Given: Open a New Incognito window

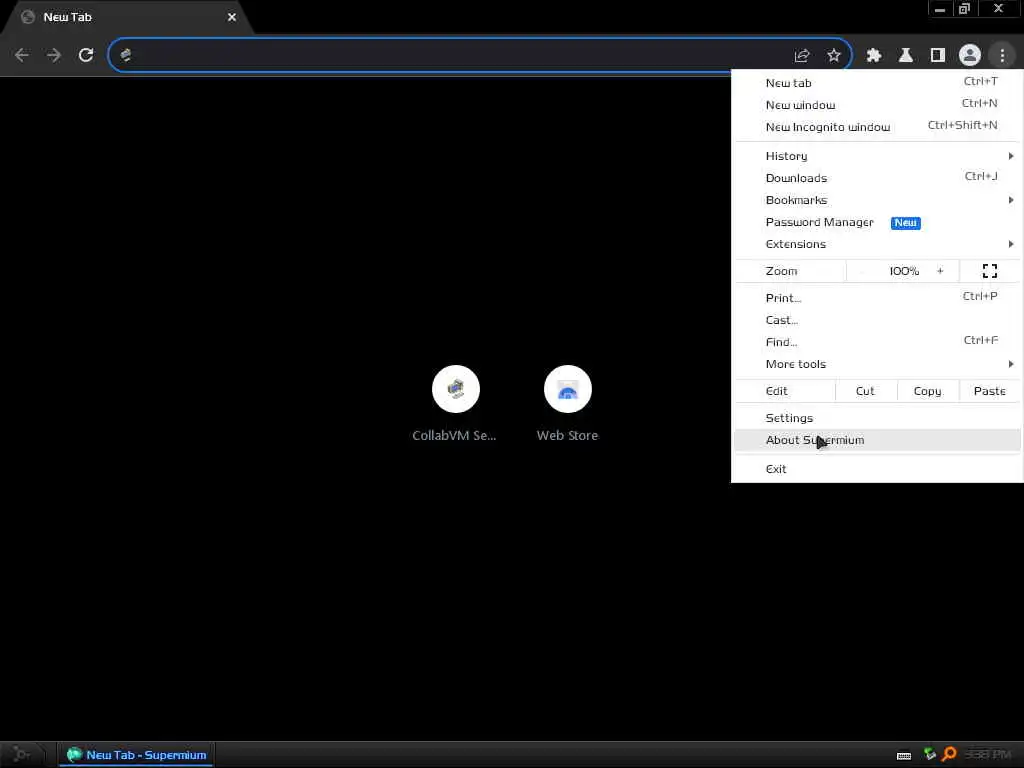Looking at the screenshot, I should [877, 127].
